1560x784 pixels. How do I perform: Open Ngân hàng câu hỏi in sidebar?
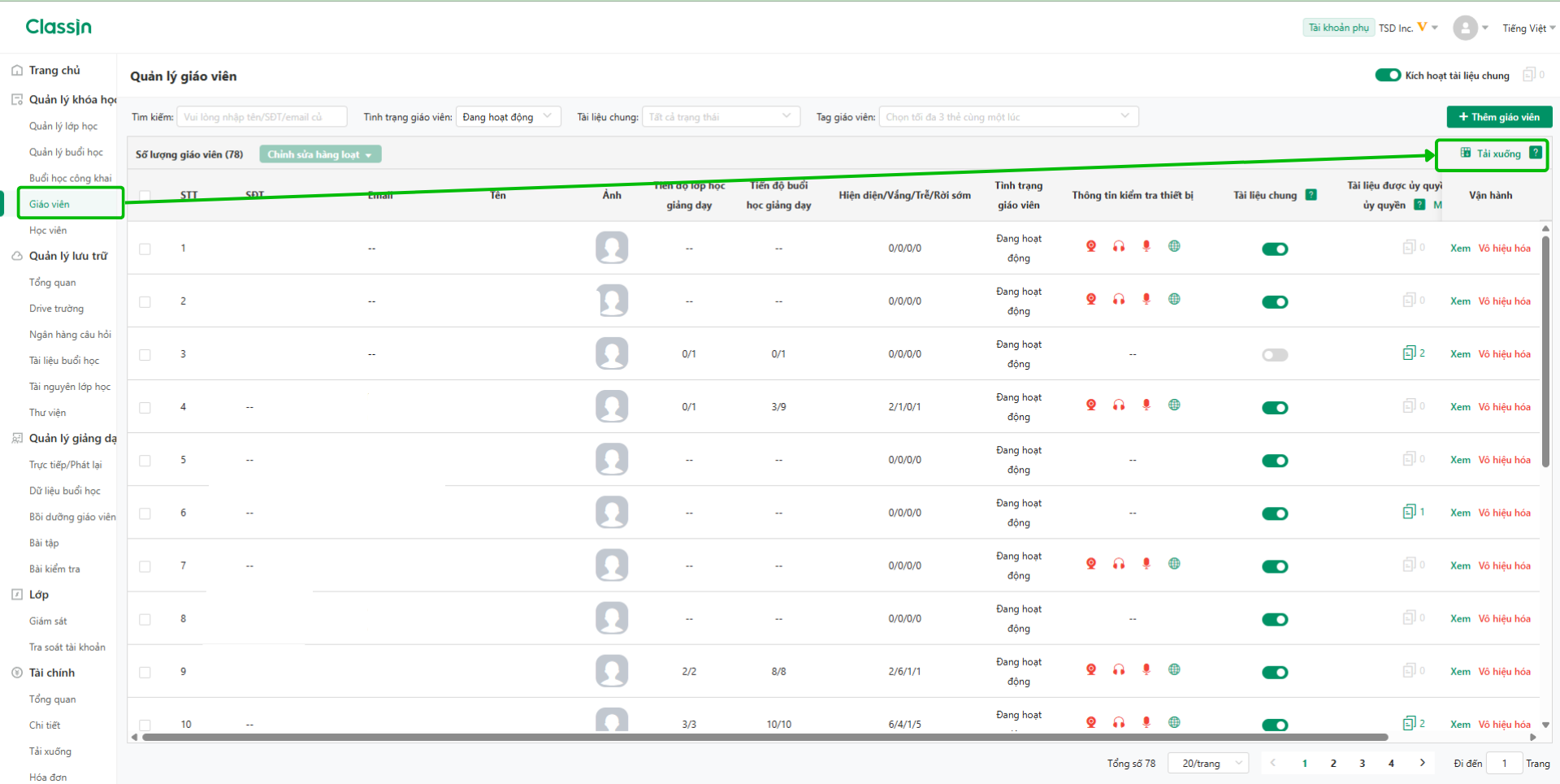coord(70,335)
